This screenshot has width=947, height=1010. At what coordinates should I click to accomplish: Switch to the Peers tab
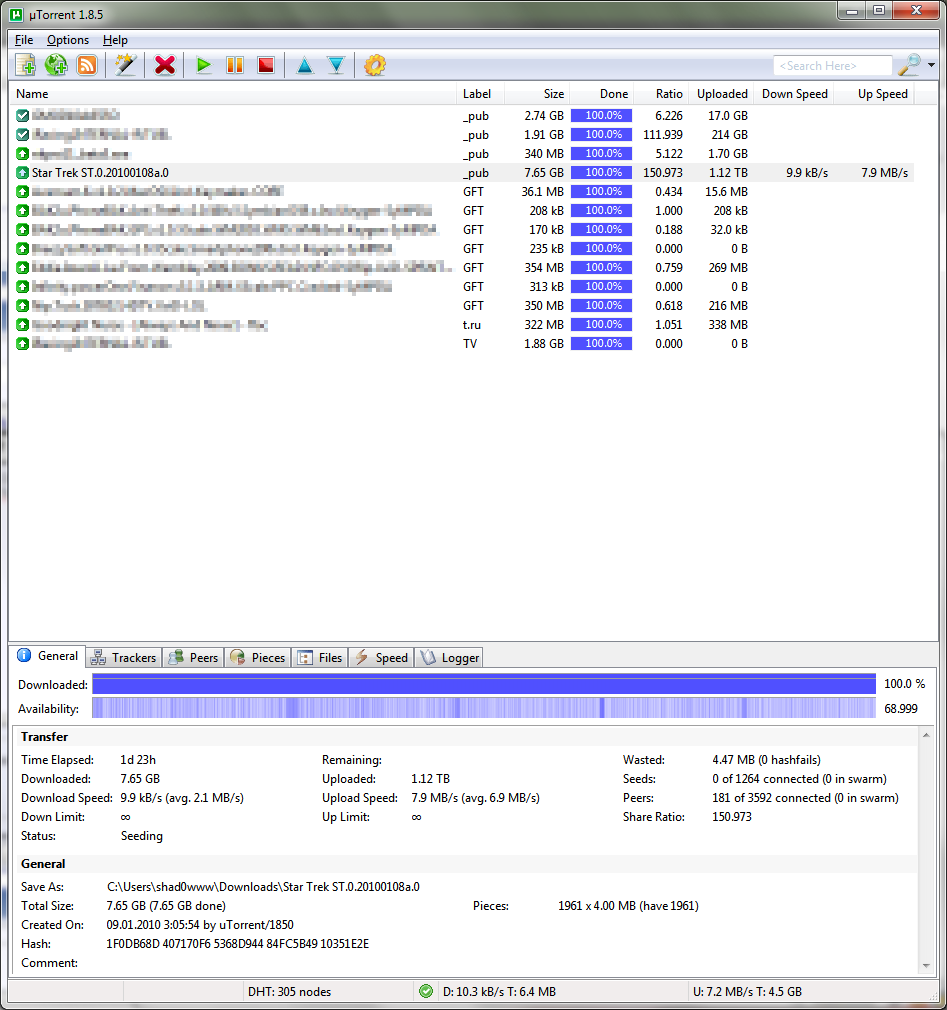click(193, 658)
